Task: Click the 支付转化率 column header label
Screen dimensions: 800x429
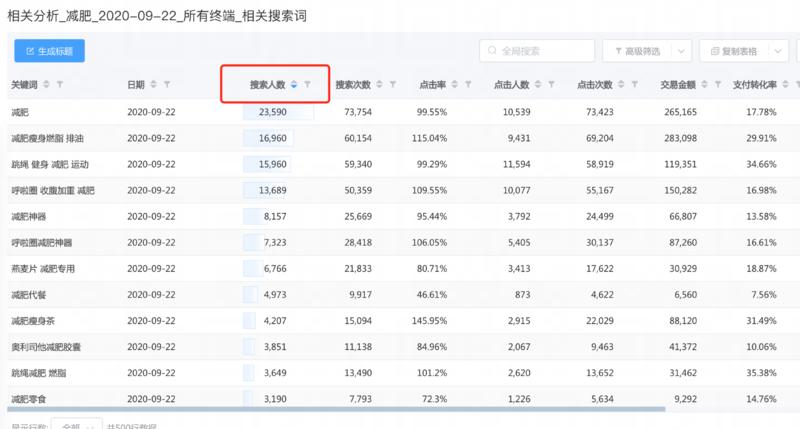Action: click(755, 85)
